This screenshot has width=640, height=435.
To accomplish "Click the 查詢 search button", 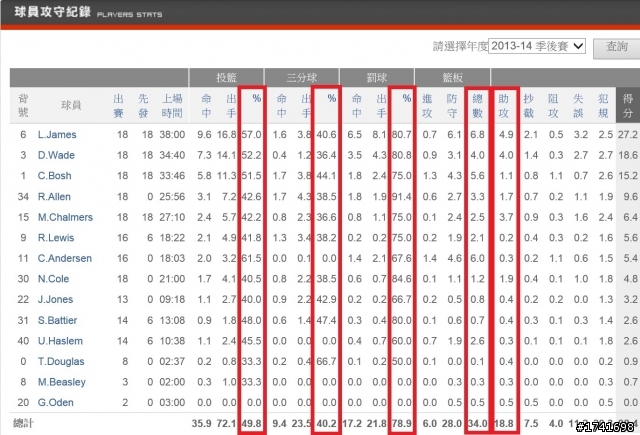I will [x=616, y=48].
